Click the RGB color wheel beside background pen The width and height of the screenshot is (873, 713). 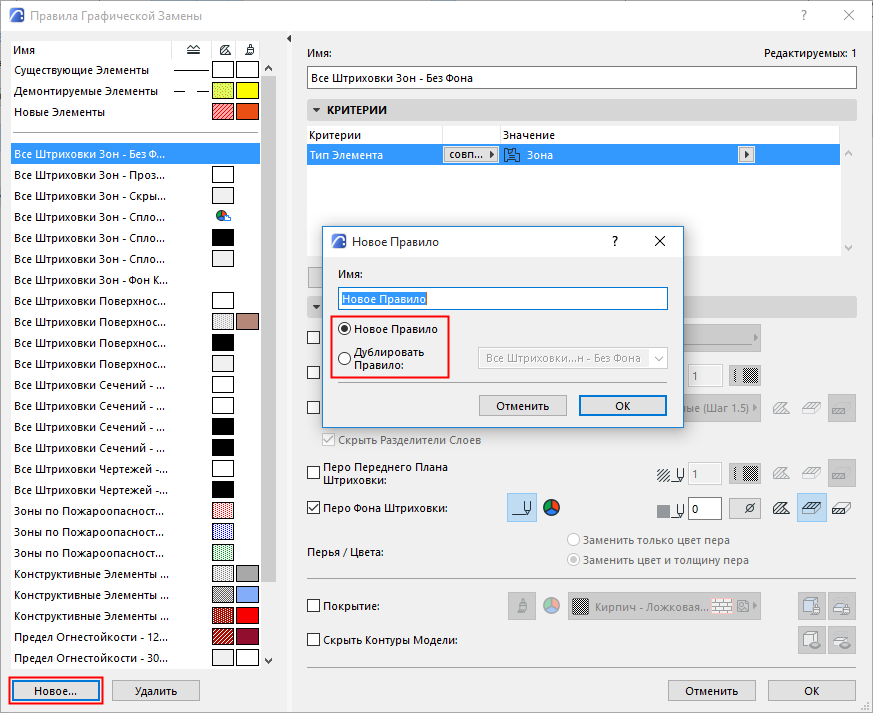tap(551, 508)
